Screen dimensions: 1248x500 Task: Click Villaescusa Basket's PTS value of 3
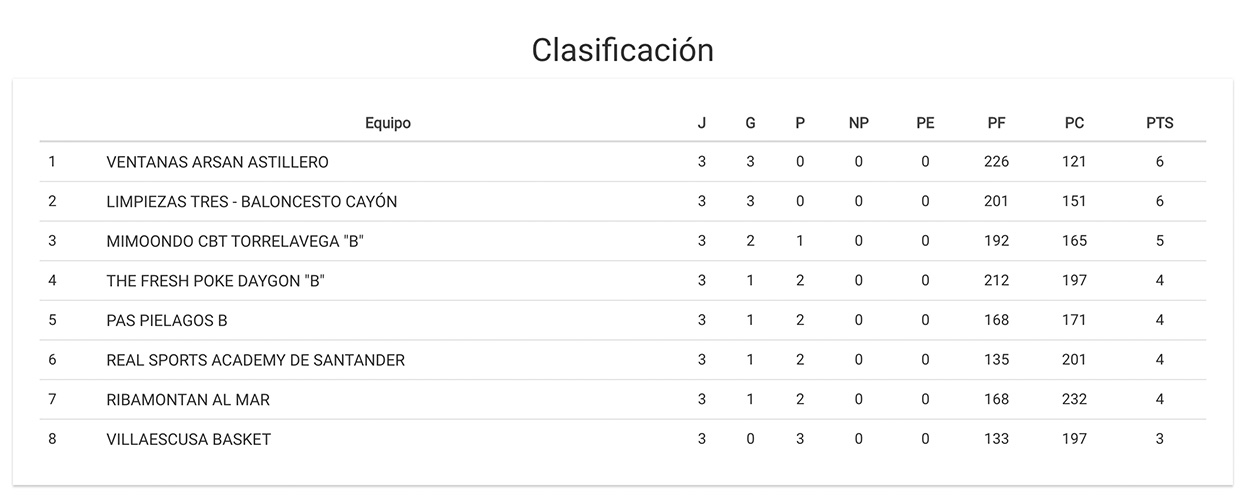click(x=1160, y=439)
